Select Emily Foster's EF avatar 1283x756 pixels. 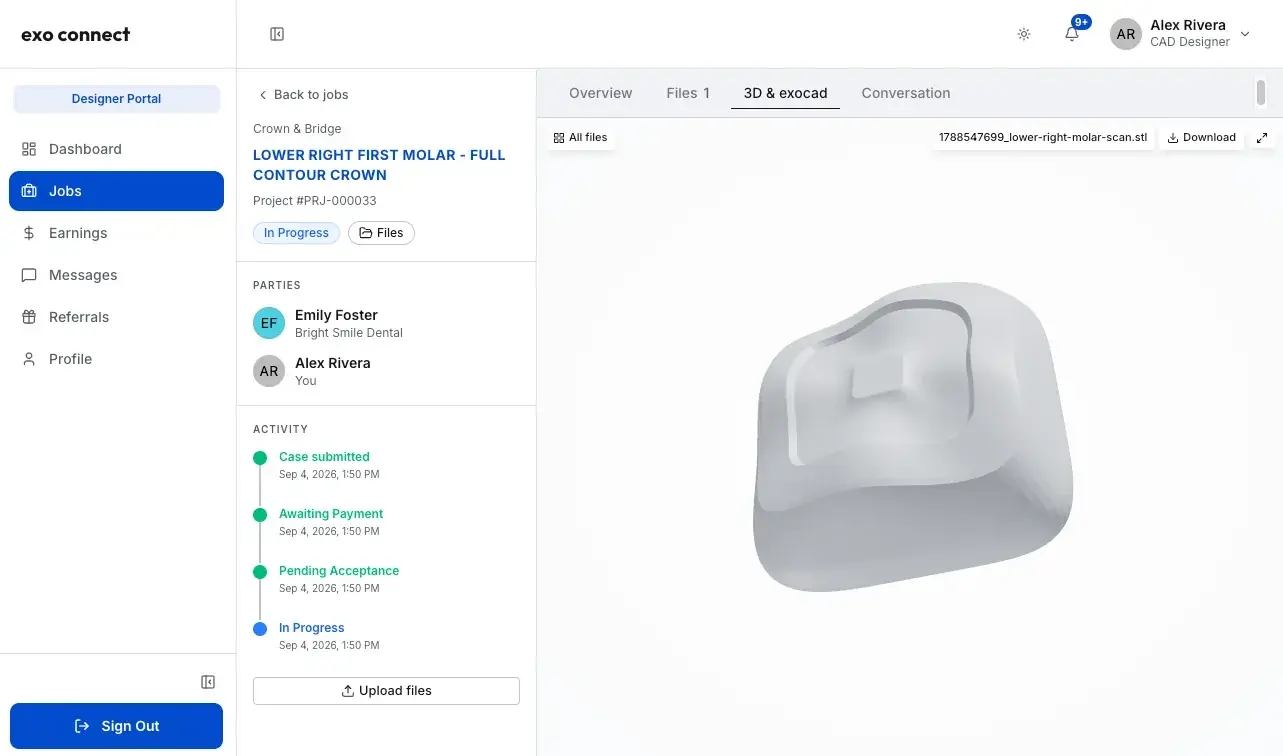click(269, 323)
